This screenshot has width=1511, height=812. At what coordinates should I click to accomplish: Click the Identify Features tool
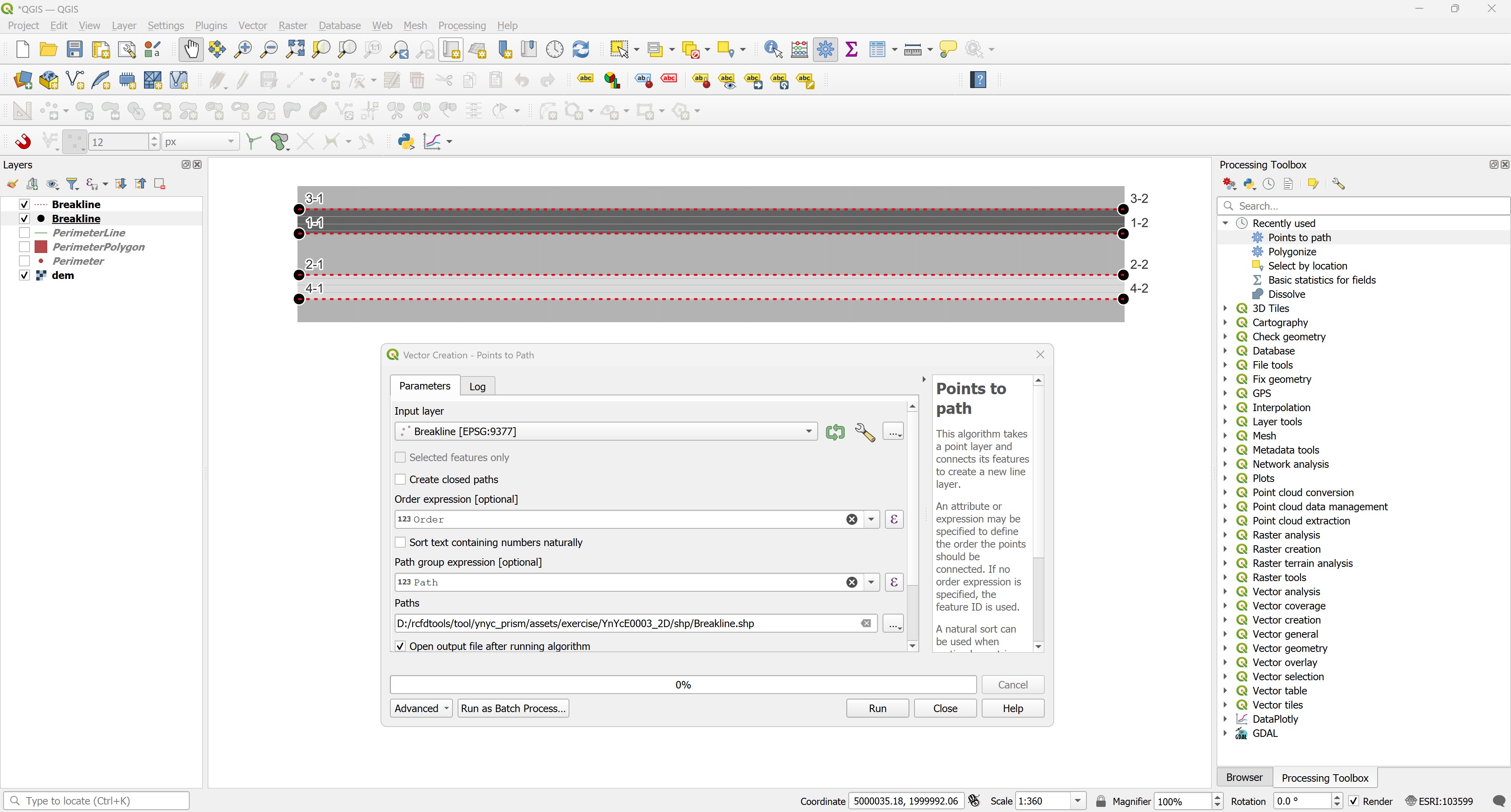tap(773, 49)
